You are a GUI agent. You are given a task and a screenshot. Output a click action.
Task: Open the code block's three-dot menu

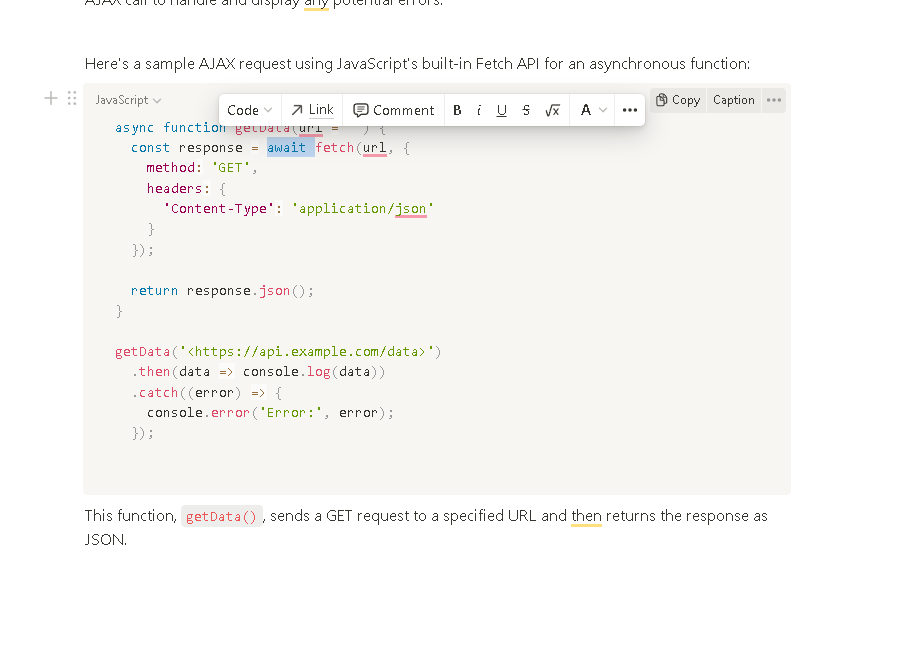(774, 100)
